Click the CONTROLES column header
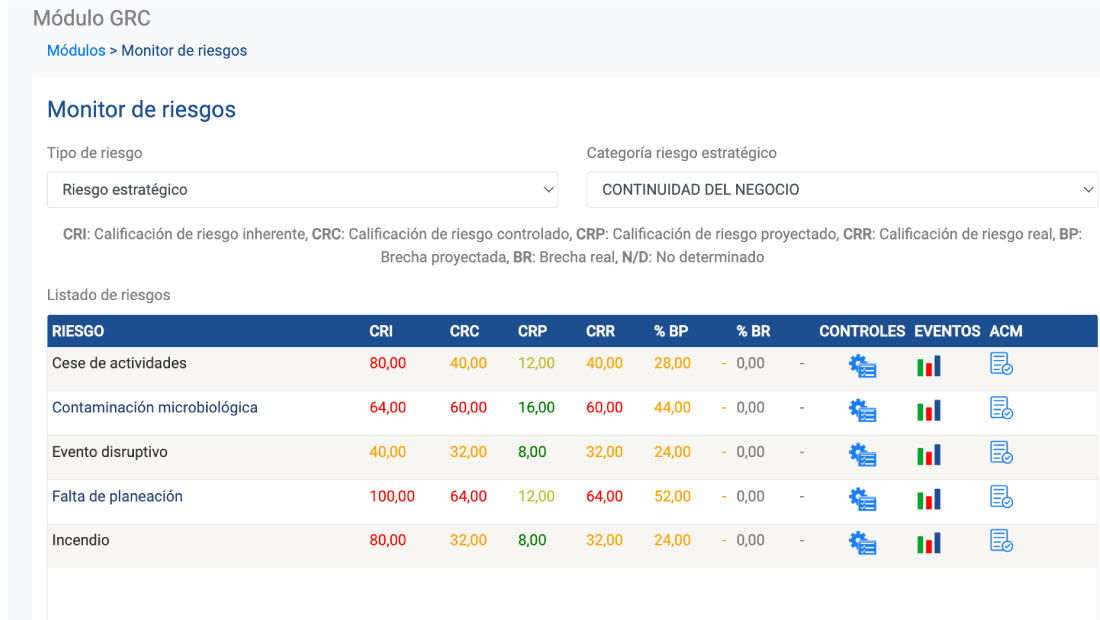This screenshot has height=620, width=1100. pos(862,331)
